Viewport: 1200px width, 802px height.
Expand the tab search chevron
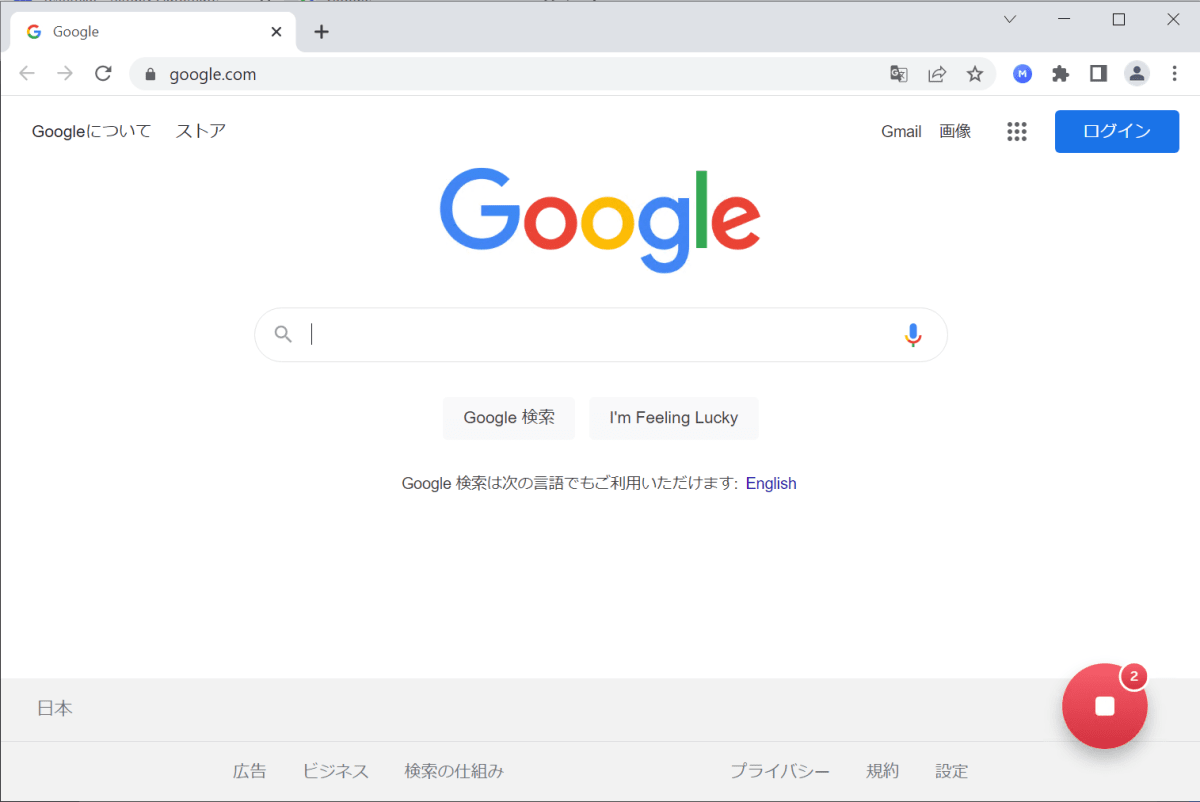click(x=1010, y=19)
